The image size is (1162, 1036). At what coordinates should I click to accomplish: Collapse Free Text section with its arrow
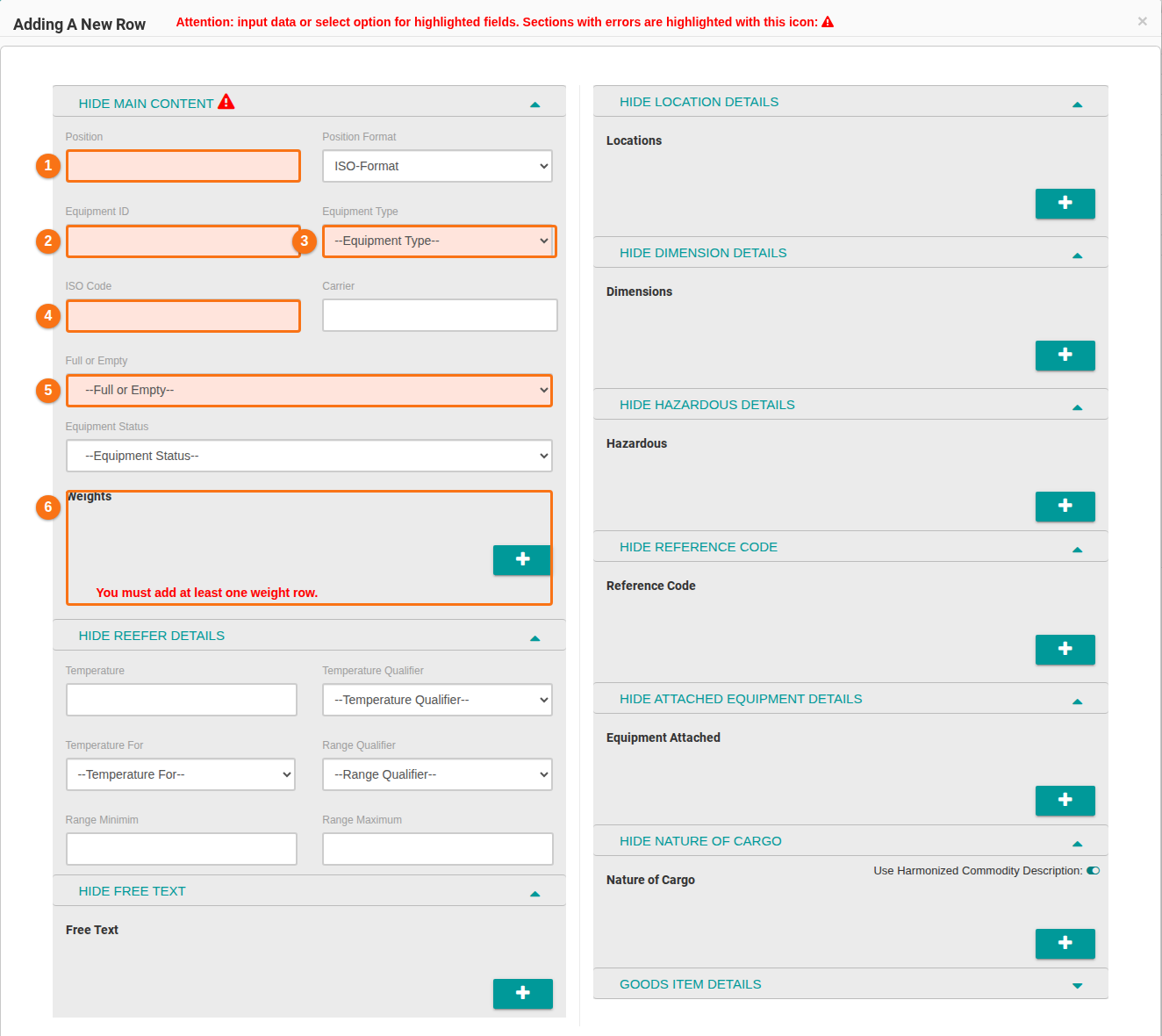click(x=535, y=894)
